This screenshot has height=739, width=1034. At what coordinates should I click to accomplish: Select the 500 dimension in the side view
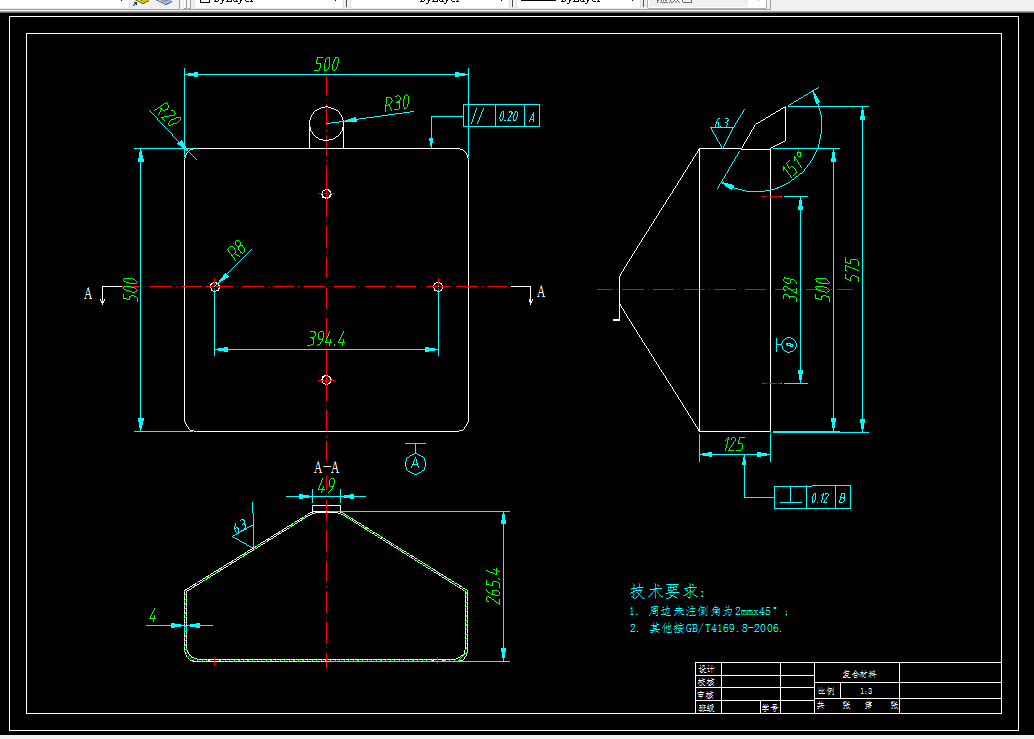tap(822, 289)
